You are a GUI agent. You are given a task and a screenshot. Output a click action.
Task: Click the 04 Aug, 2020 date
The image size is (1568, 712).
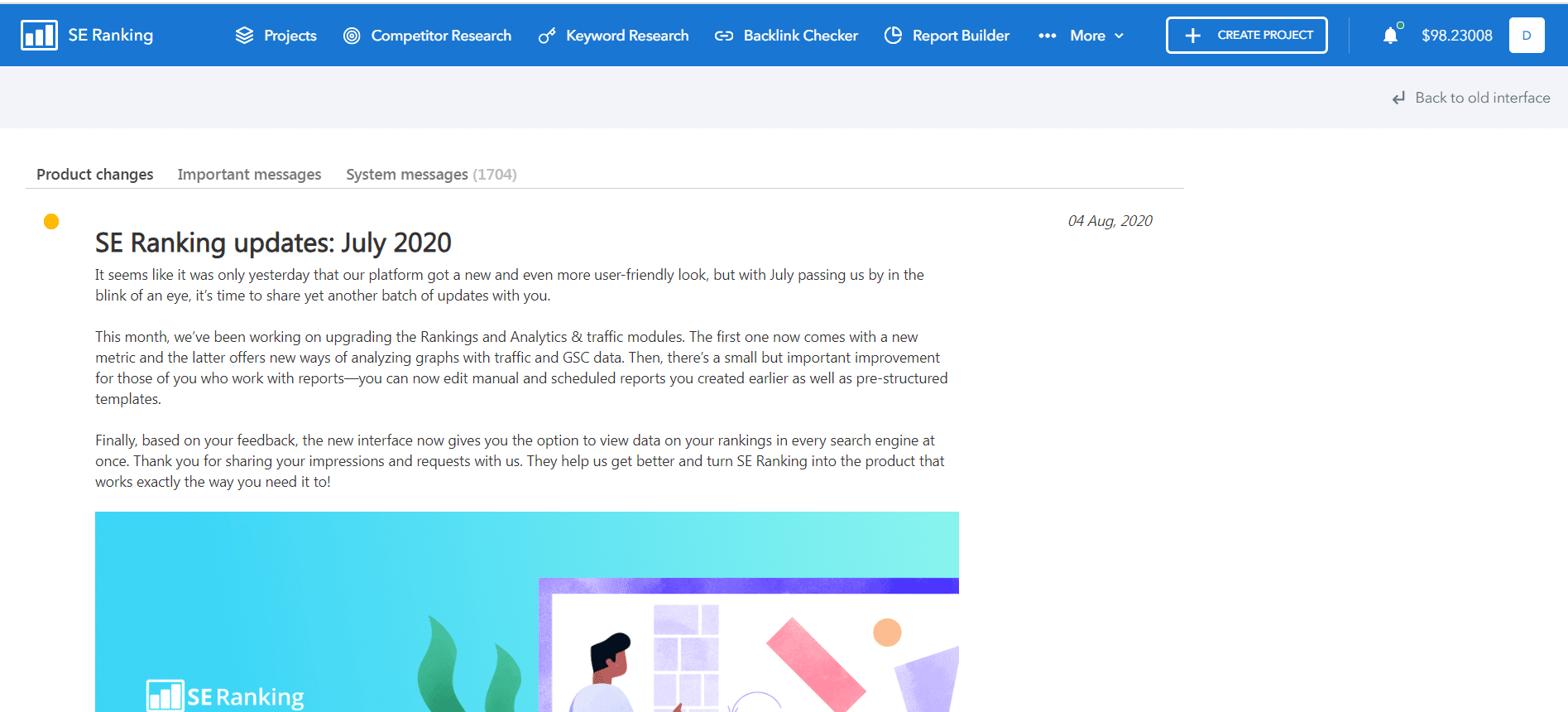[1110, 221]
